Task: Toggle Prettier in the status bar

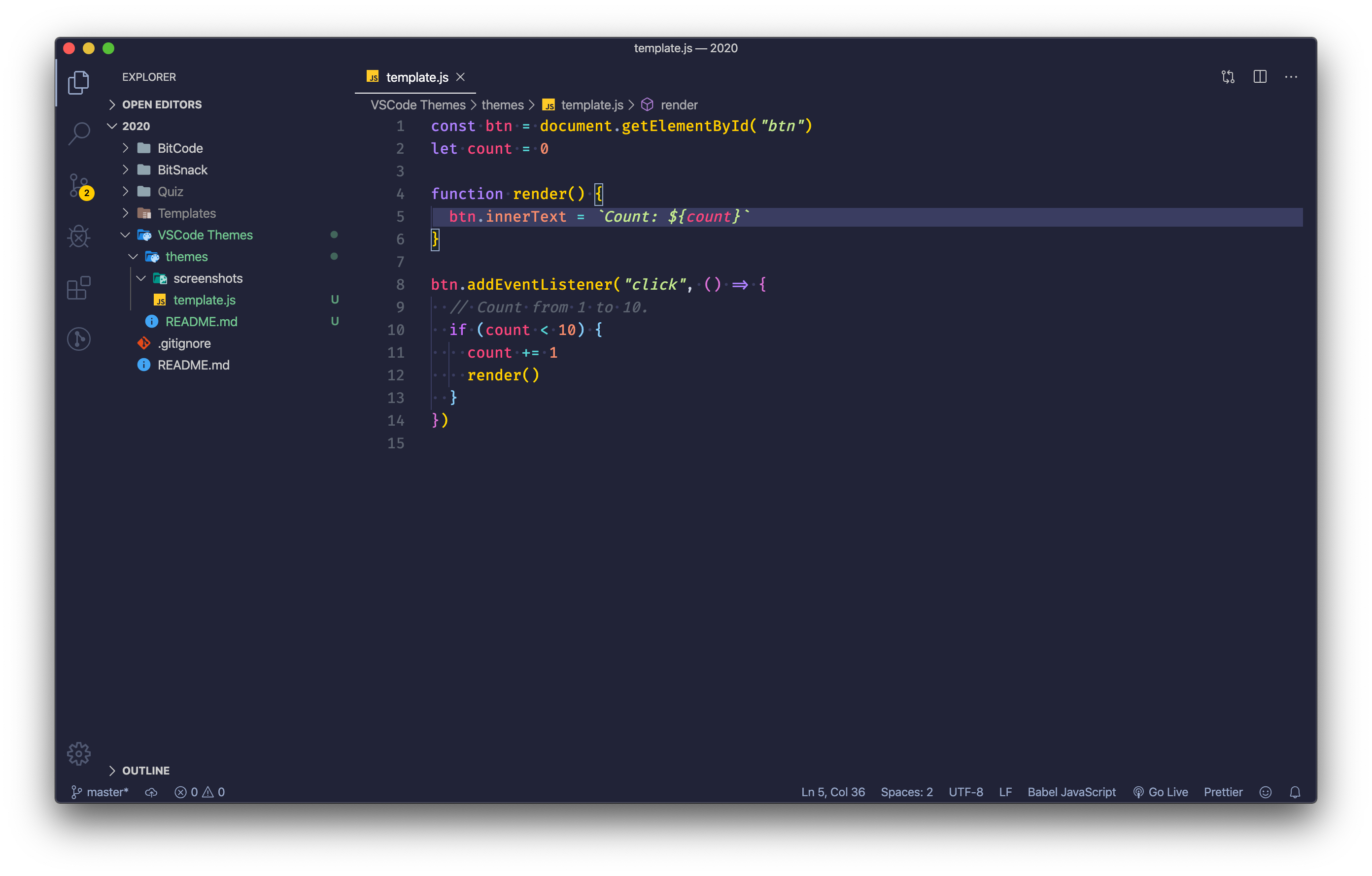Action: click(1223, 792)
